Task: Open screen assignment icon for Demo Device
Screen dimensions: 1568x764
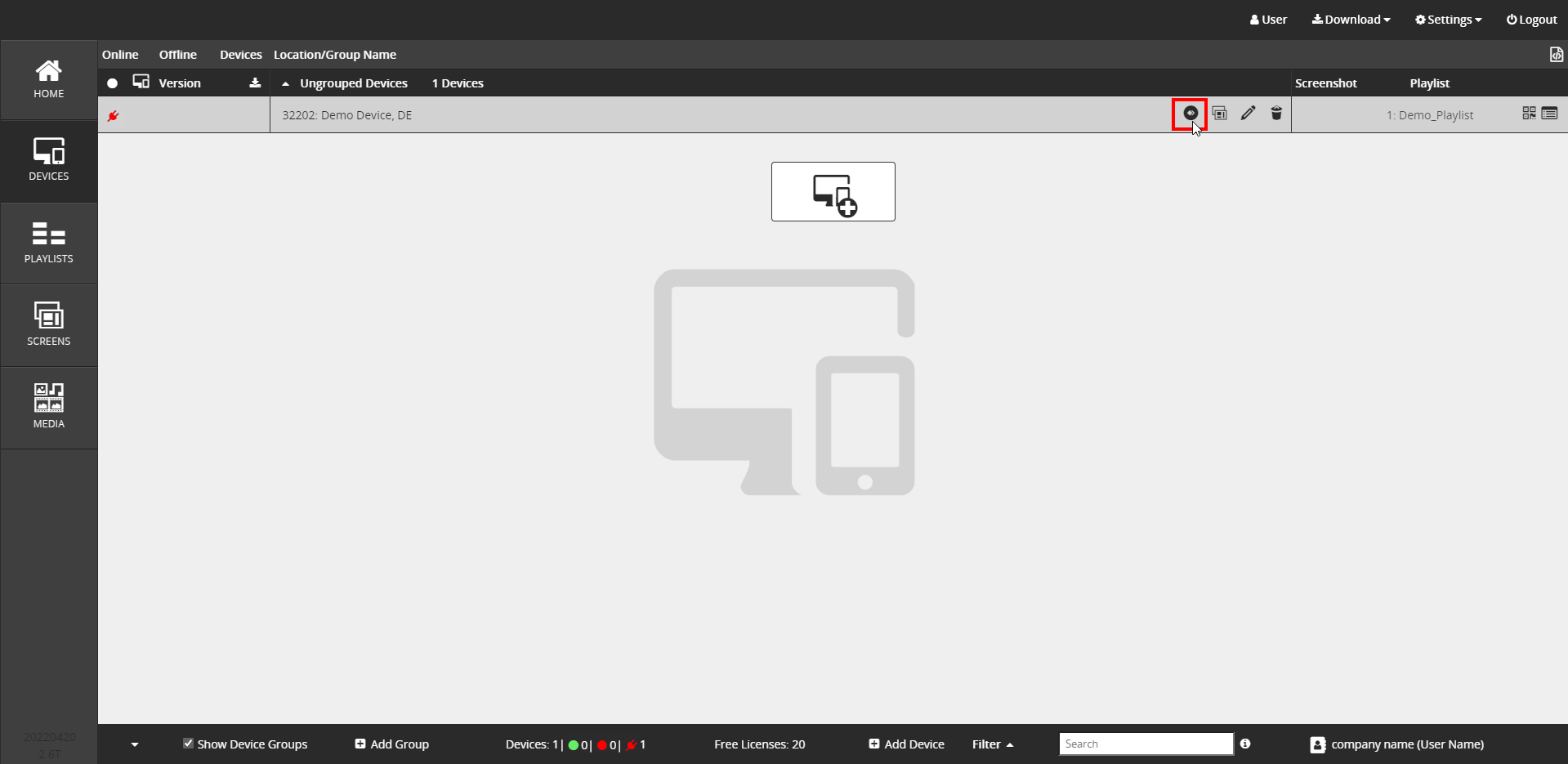Action: click(x=1220, y=114)
